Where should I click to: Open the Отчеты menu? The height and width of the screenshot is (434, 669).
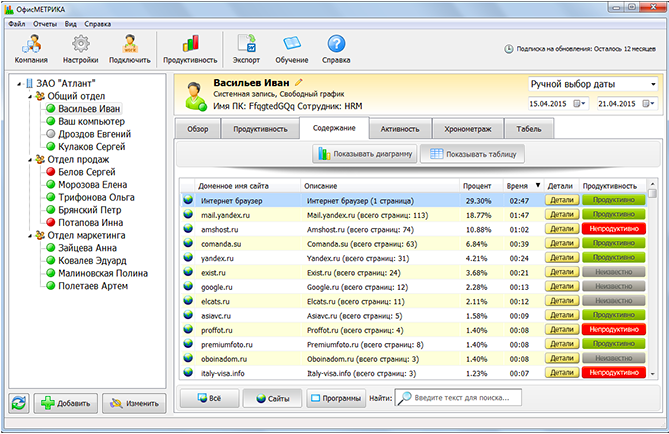(44, 22)
